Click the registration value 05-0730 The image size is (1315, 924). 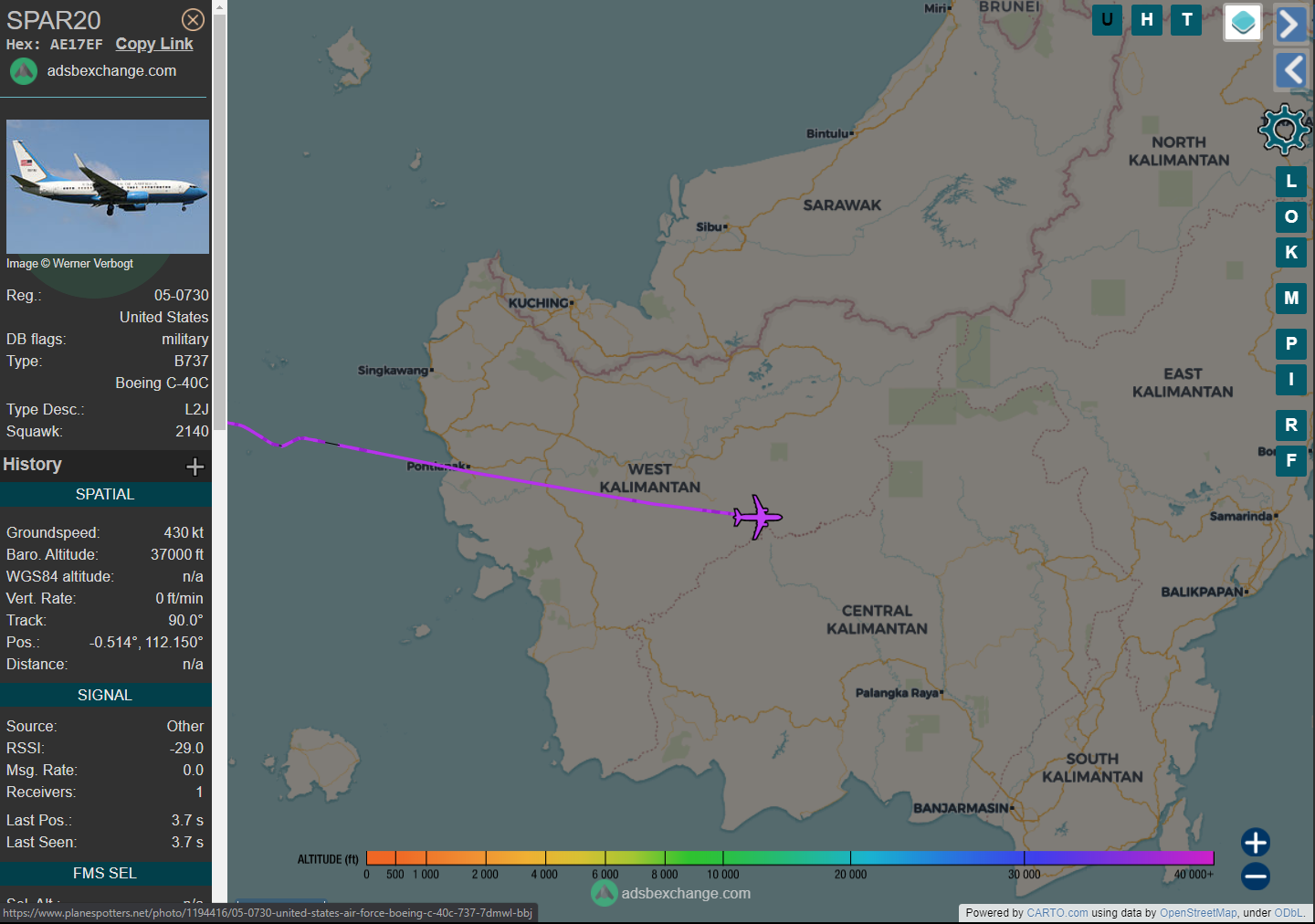181,296
